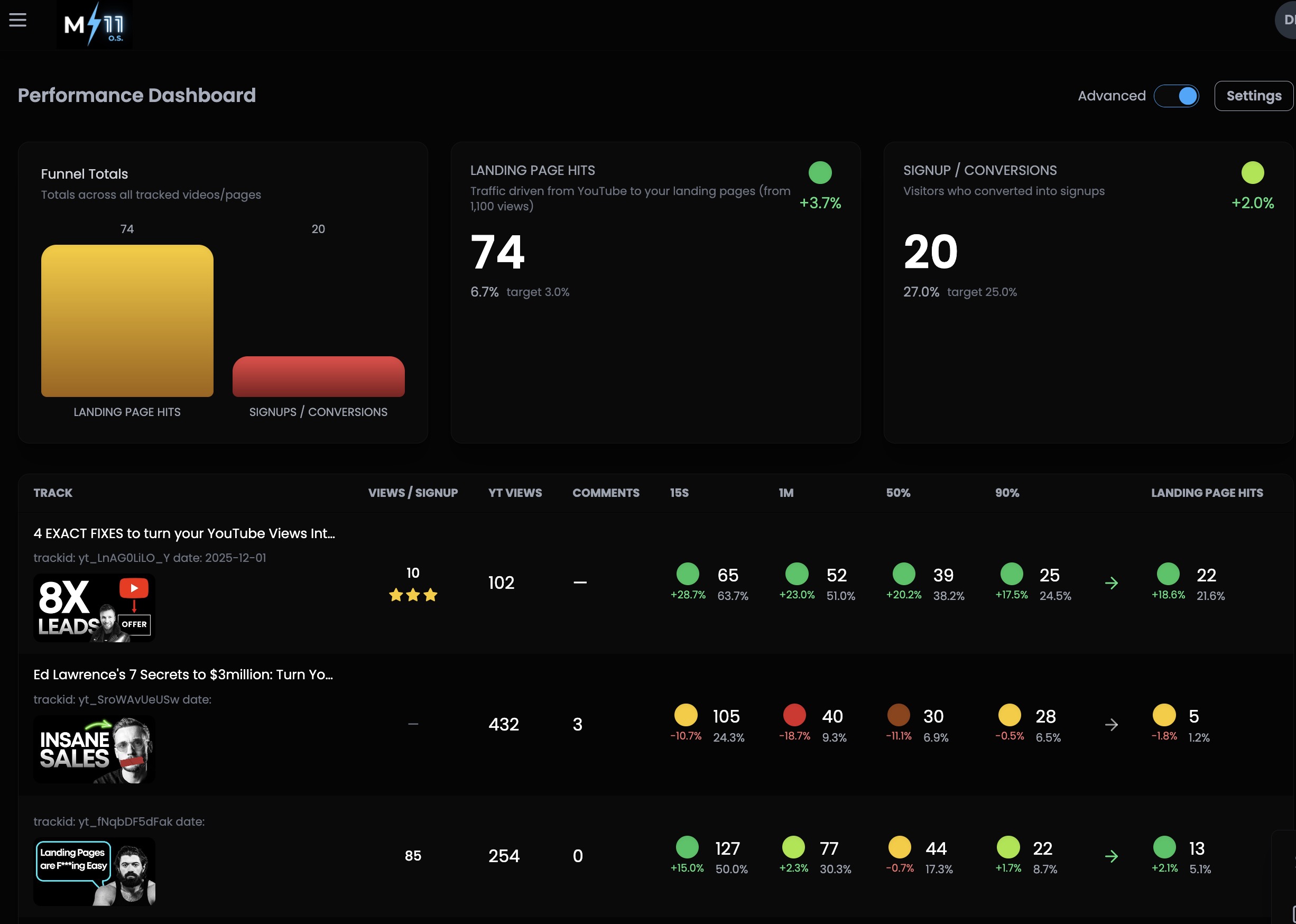Click status dot in Signup / Conversions card
This screenshot has height=924, width=1296.
[1252, 172]
